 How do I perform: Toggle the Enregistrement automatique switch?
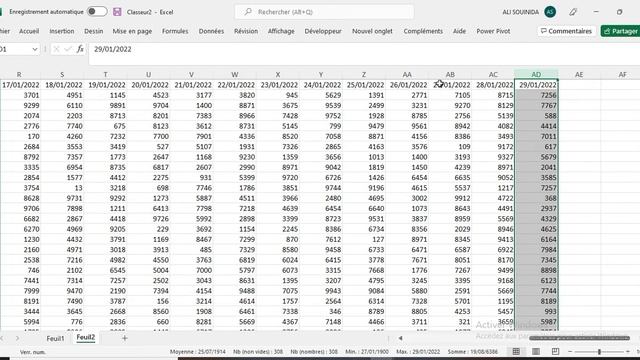[x=97, y=11]
